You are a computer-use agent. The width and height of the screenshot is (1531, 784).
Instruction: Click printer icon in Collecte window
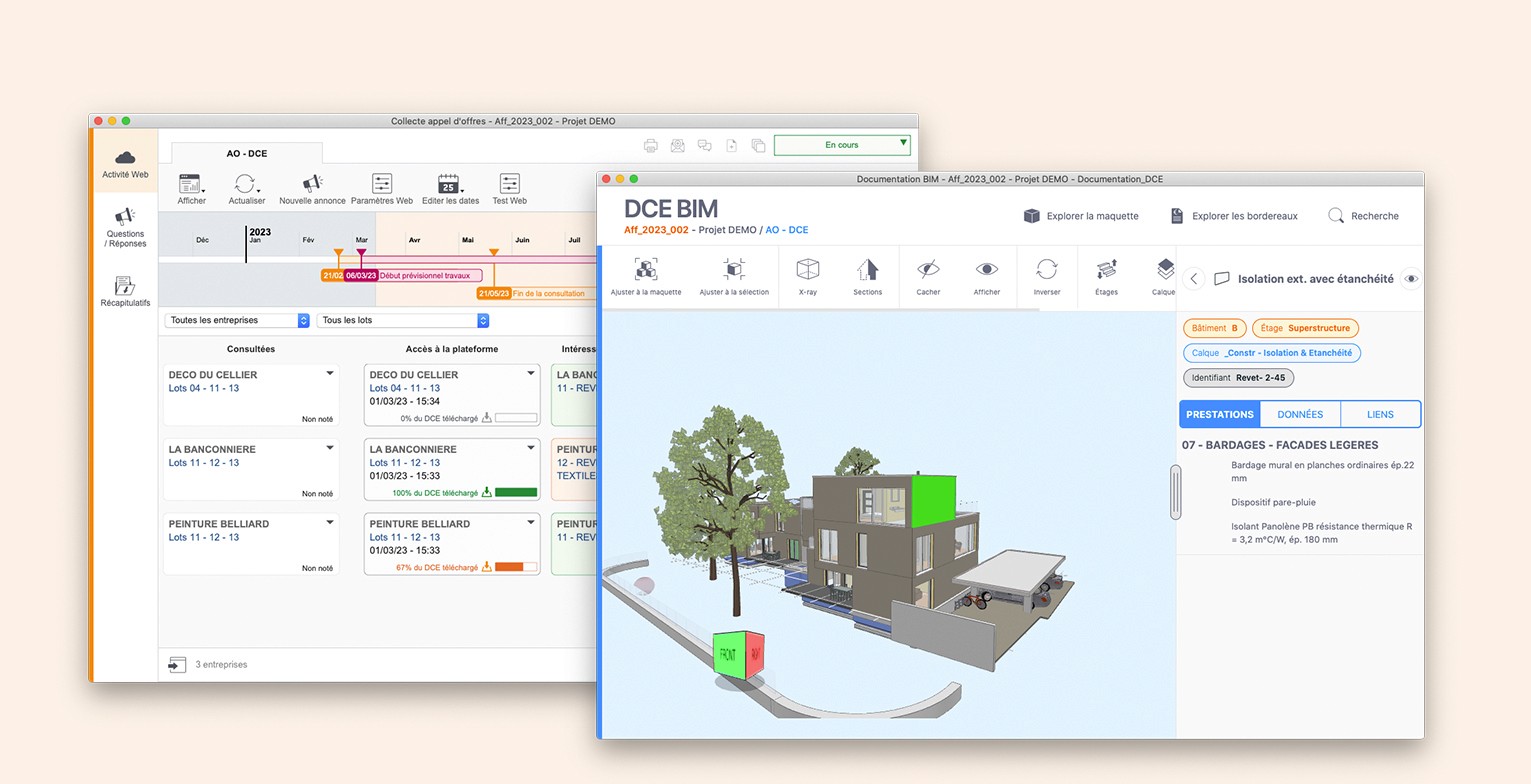pyautogui.click(x=651, y=145)
